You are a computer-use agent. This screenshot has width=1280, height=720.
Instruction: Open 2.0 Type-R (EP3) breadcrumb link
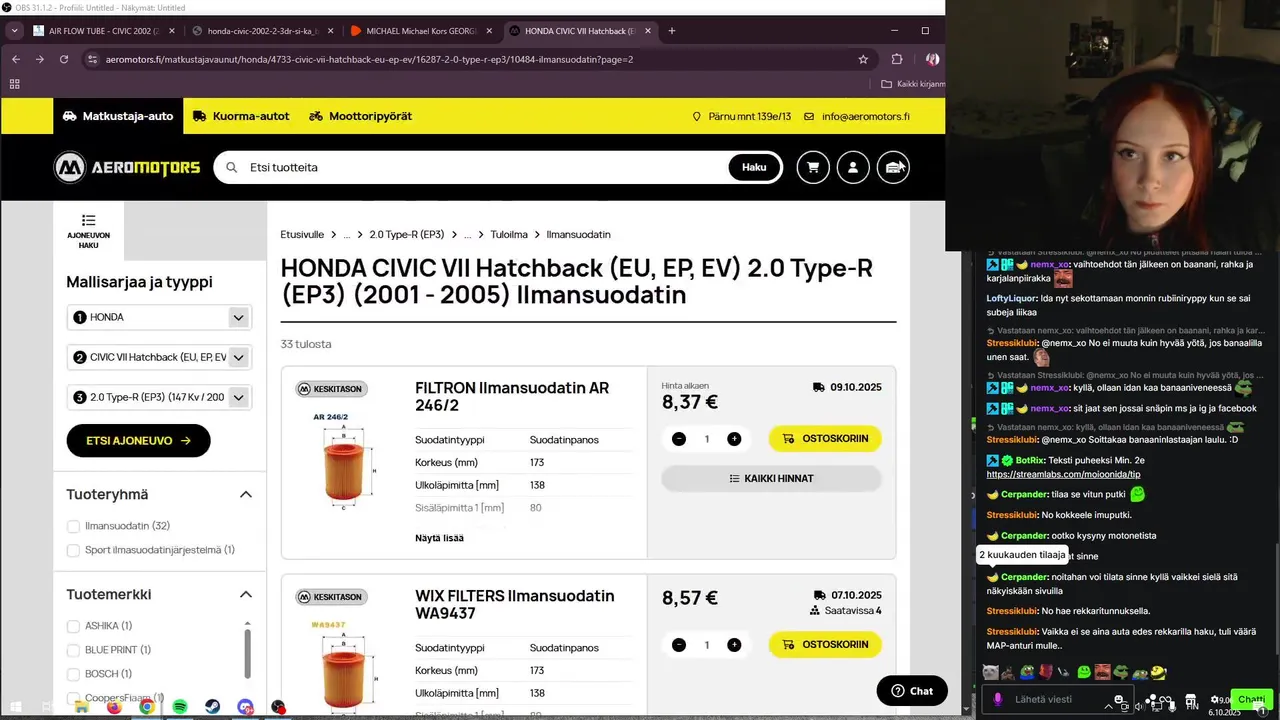(x=407, y=235)
